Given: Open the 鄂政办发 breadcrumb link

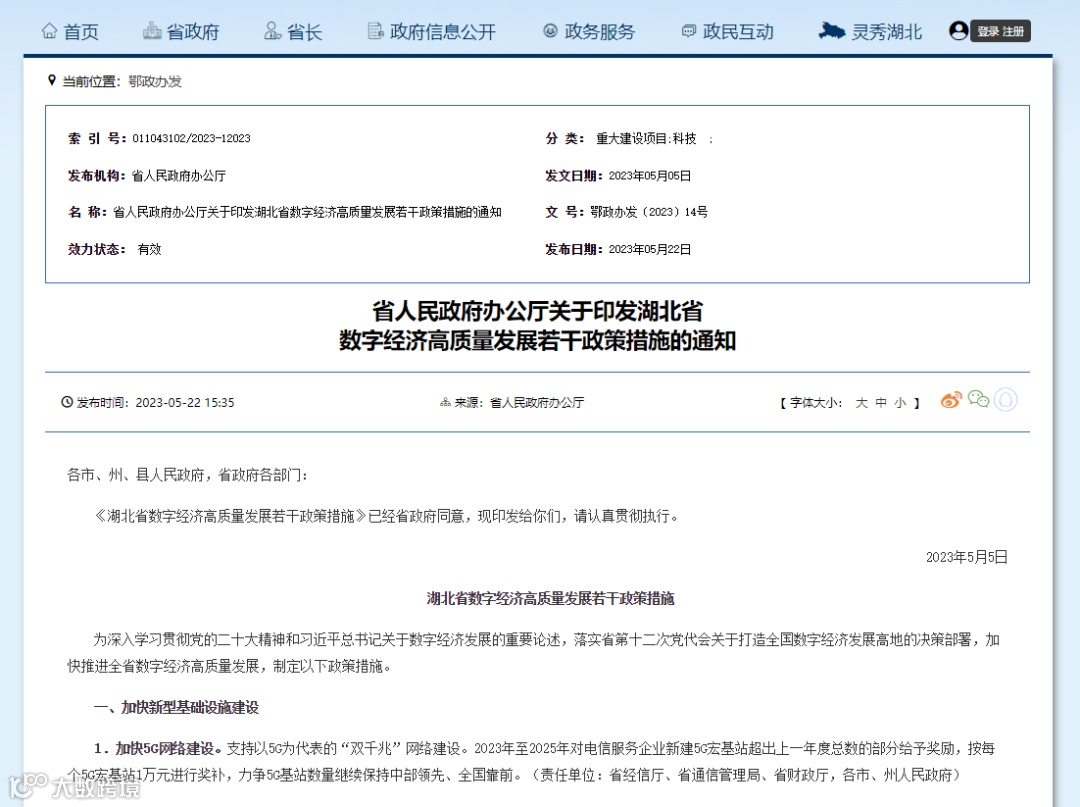Looking at the screenshot, I should [155, 81].
